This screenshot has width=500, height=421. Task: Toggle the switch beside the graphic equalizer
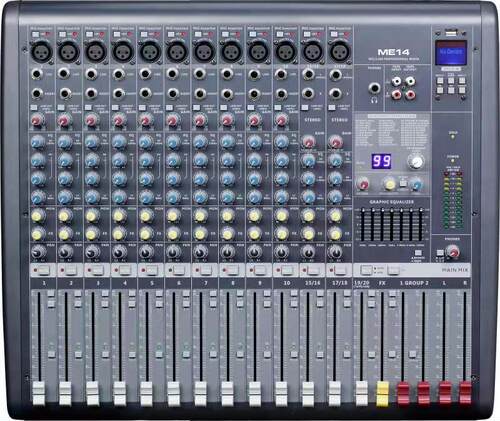tap(418, 253)
